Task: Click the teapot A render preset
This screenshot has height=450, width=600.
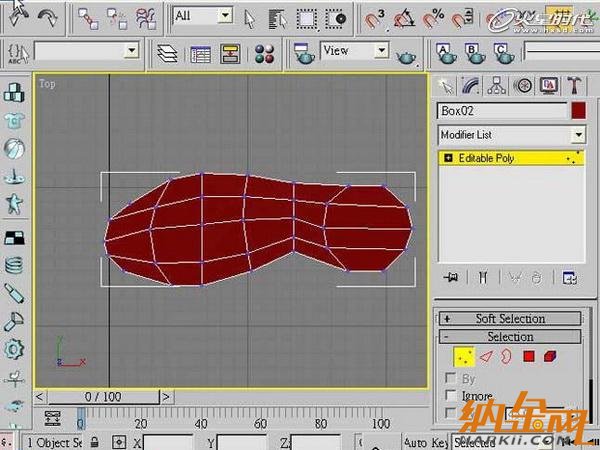Action: point(446,54)
